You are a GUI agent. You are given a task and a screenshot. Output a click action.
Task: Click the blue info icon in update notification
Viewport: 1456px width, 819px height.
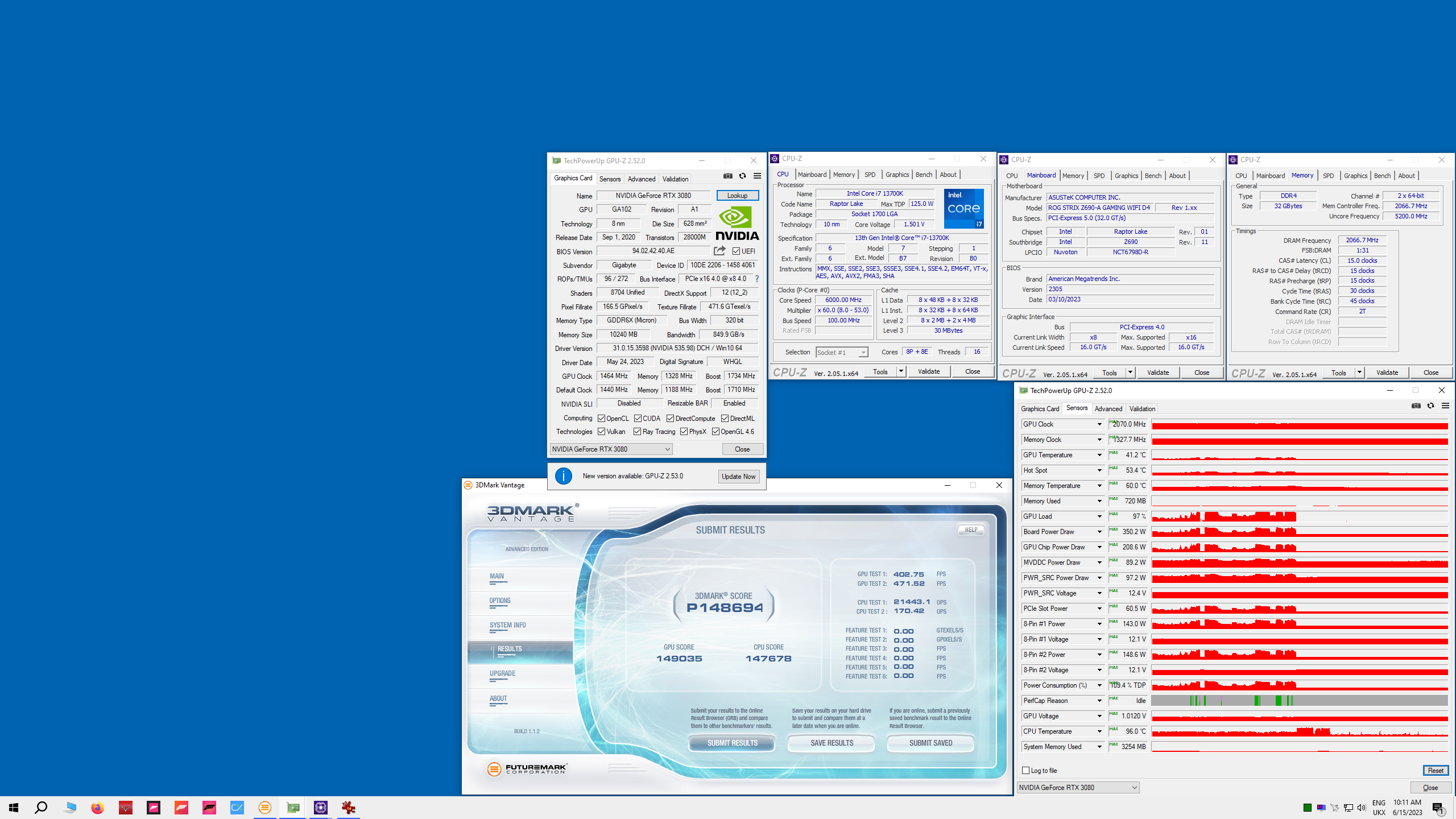(564, 476)
